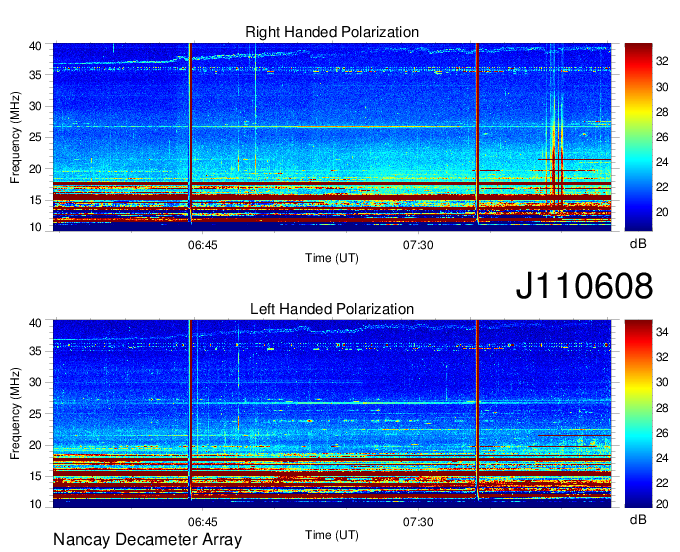Click the 40 MHz tick of Right Handed plot
The width and height of the screenshot is (680, 552).
pos(35,46)
